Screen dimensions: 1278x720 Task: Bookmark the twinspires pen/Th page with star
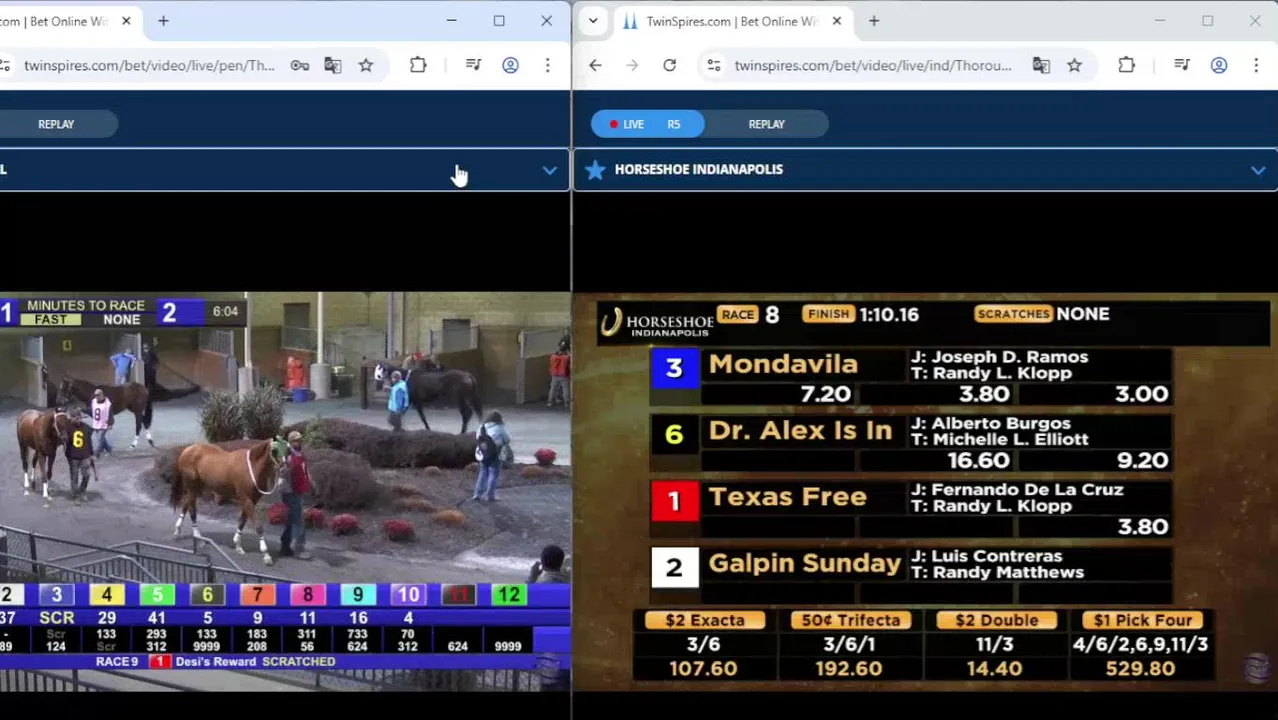366,66
